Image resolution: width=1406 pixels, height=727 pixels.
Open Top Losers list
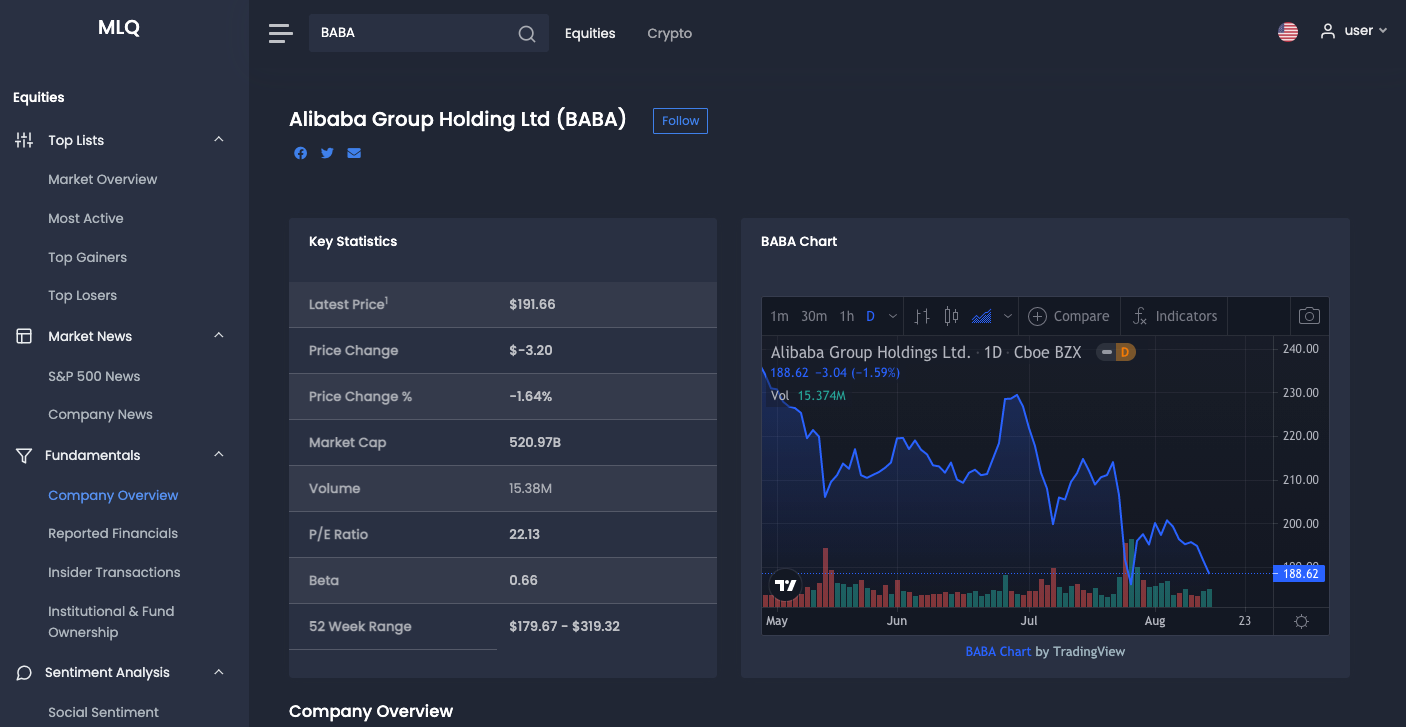83,295
